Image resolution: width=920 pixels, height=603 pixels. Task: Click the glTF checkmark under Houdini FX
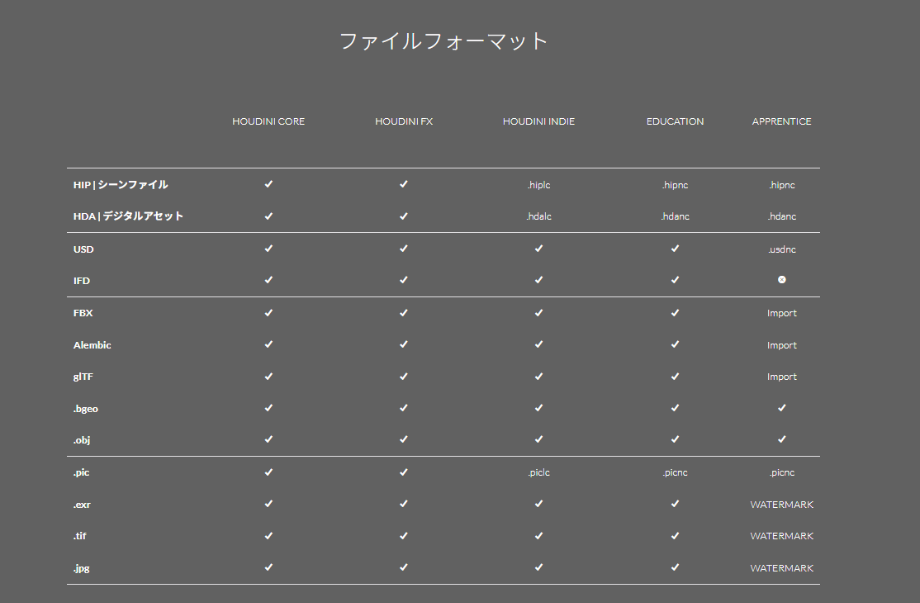403,377
